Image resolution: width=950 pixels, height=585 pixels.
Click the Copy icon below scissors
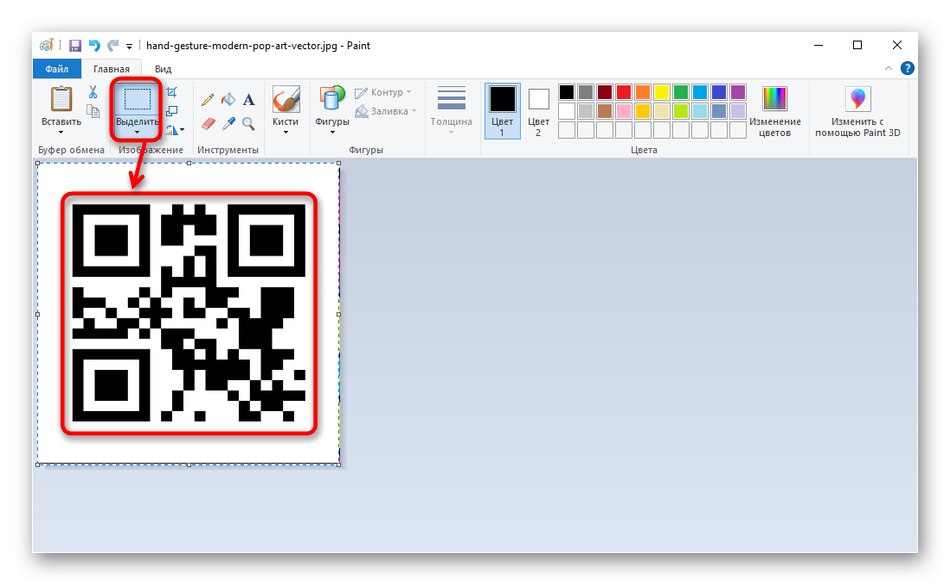(x=93, y=111)
